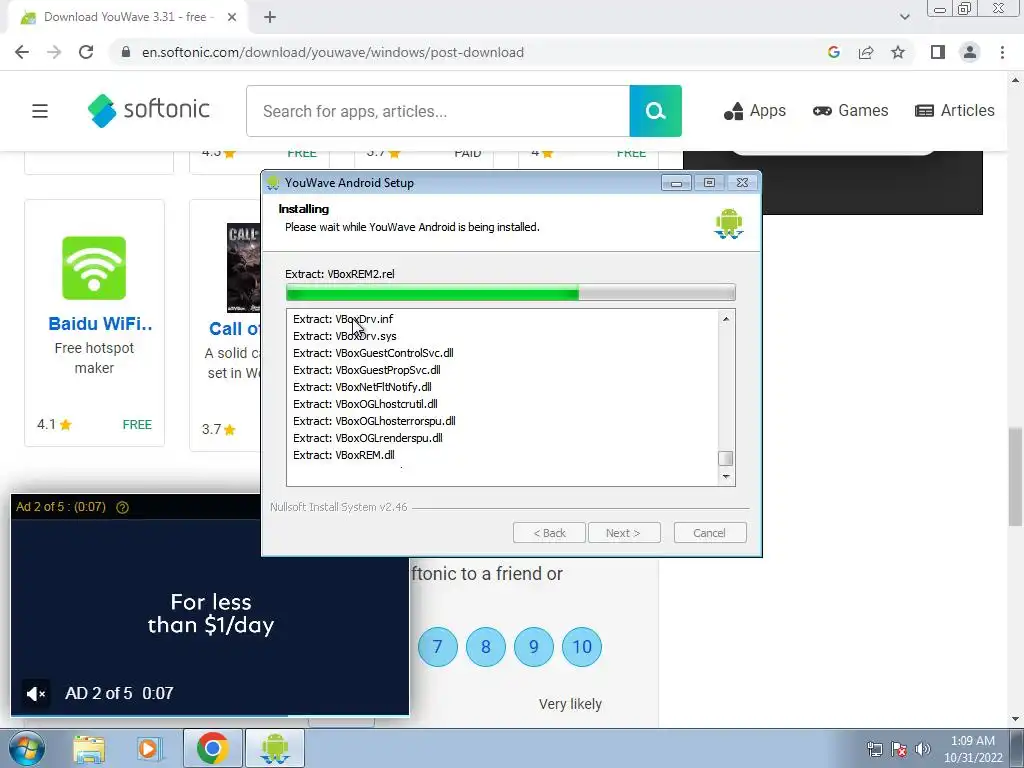Click the Chrome taskbar icon
Image resolution: width=1024 pixels, height=768 pixels.
(212, 748)
